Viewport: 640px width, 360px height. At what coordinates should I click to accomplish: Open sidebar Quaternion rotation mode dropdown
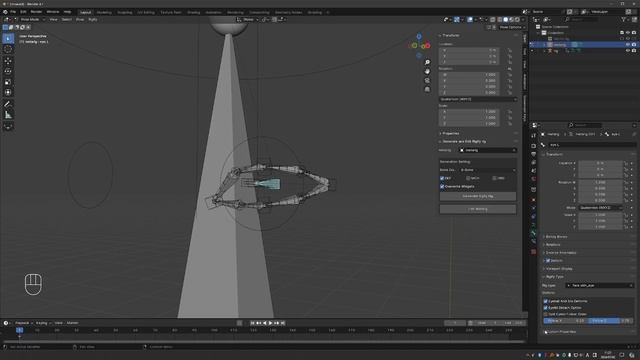pyautogui.click(x=478, y=99)
